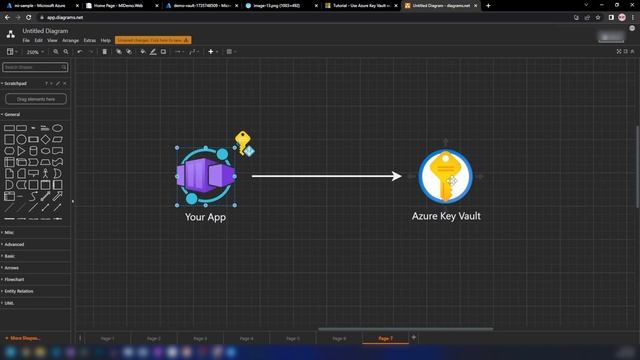Screen dimensions: 640x360
Task: Open the table grid dropdown
Action: 231,52
